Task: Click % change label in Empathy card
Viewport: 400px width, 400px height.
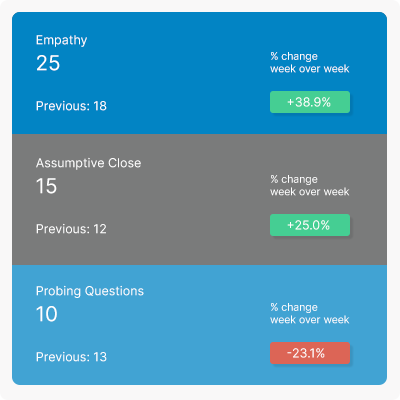Action: click(x=294, y=56)
